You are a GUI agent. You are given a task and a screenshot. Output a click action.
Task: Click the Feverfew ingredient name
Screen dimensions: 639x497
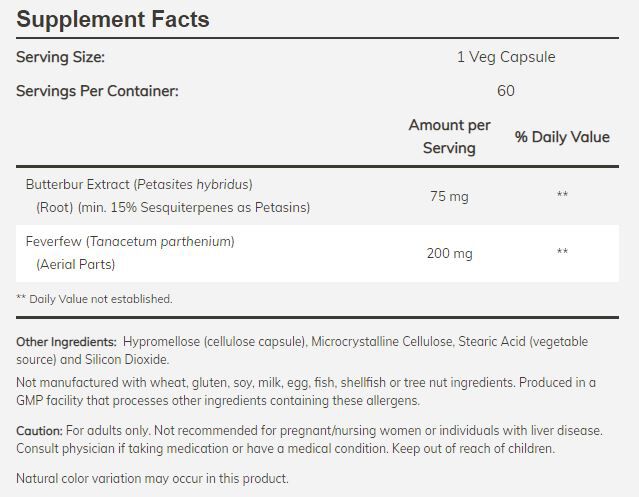130,241
